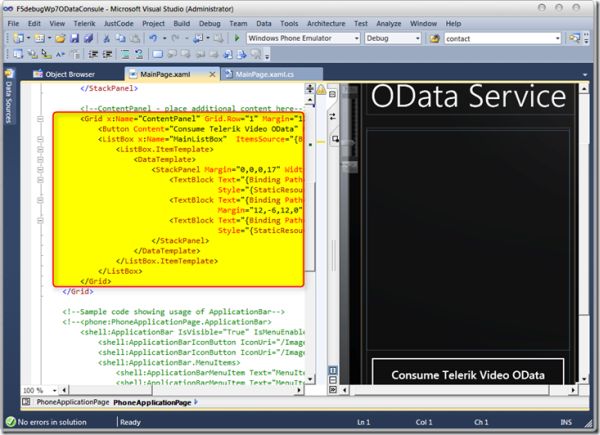The height and width of the screenshot is (435, 600).
Task: Open the Undo history dropdown arrow
Action: click(x=164, y=38)
